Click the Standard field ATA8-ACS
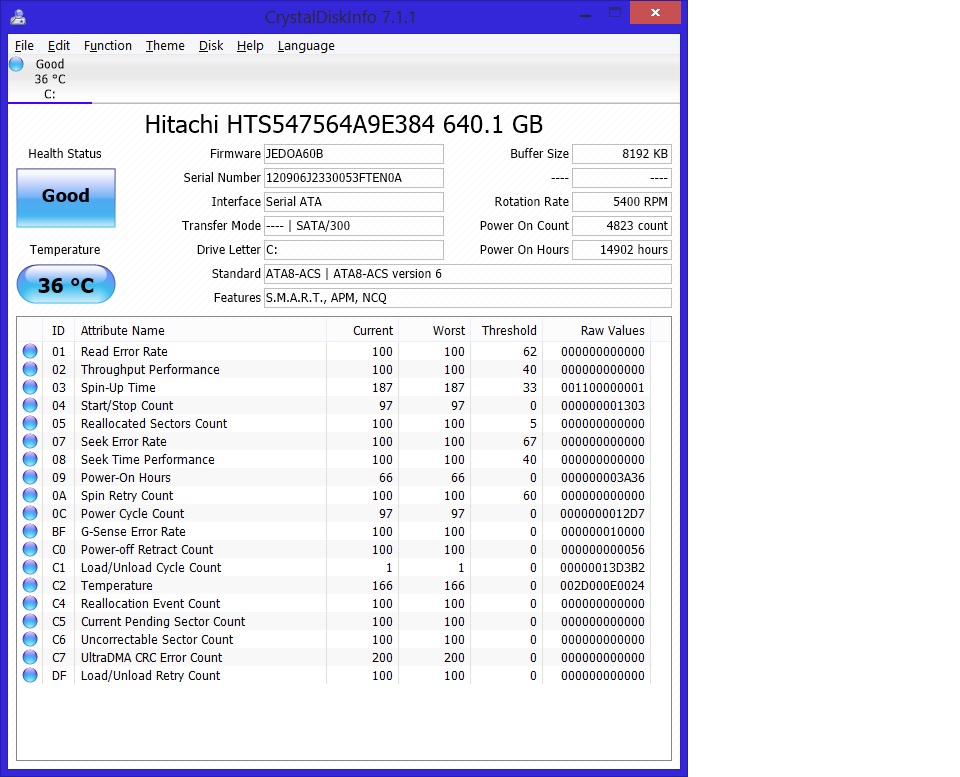 468,274
